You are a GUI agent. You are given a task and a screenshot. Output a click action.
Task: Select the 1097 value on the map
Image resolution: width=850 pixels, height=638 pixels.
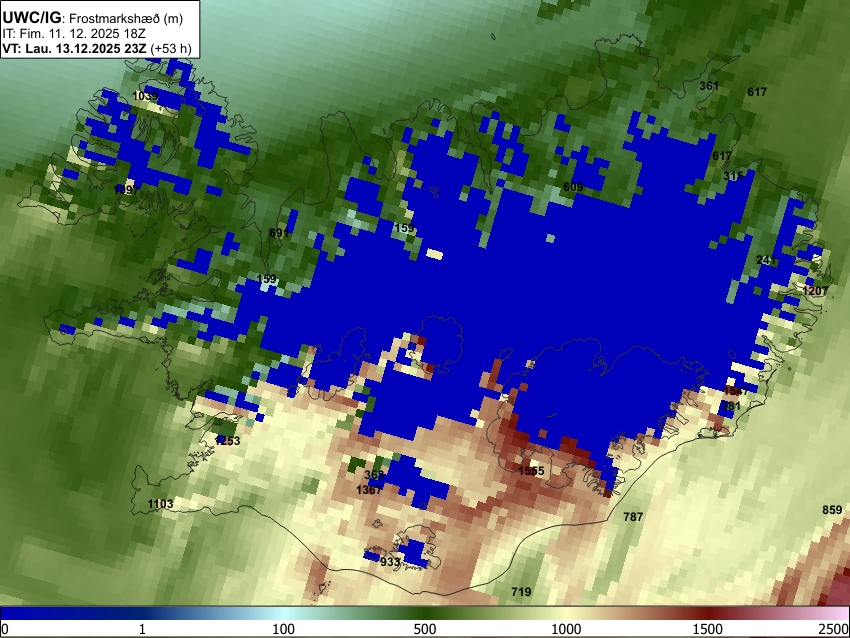tap(126, 190)
